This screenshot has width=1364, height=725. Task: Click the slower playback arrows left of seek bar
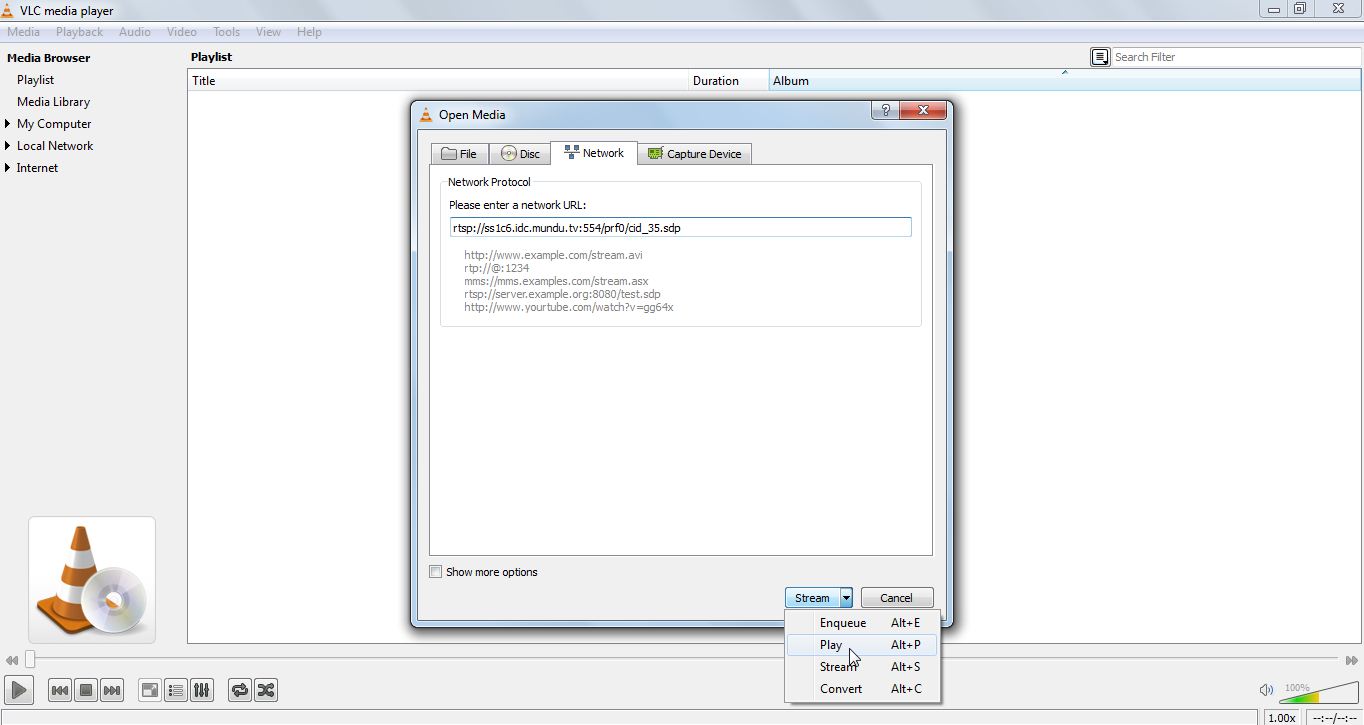(x=11, y=660)
